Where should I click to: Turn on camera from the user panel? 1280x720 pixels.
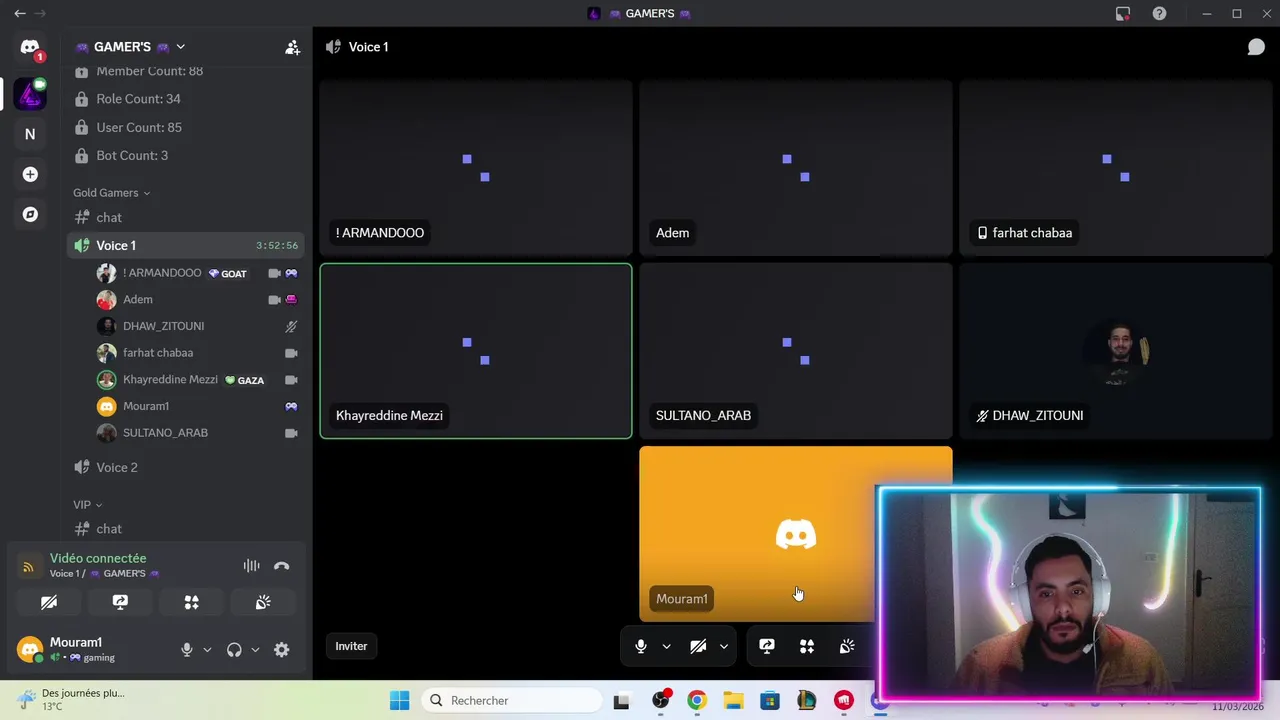[x=48, y=602]
